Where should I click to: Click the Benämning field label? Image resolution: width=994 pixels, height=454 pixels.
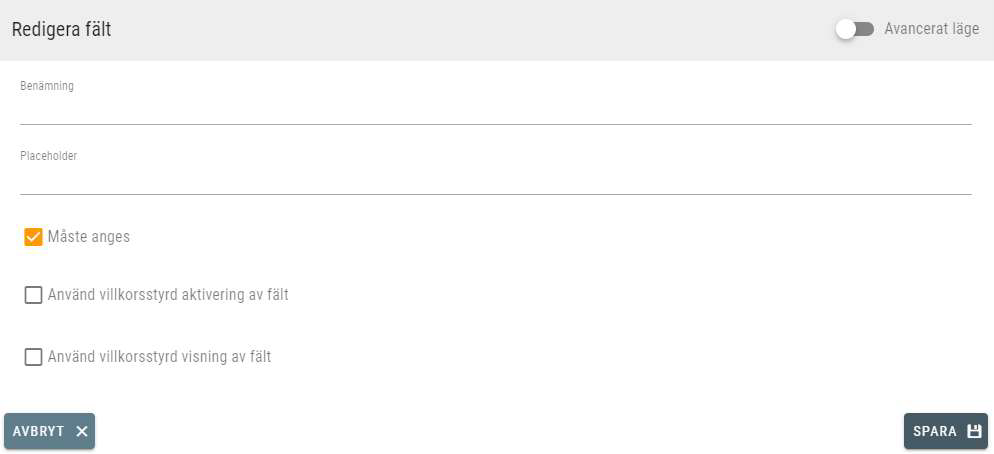pyautogui.click(x=47, y=86)
